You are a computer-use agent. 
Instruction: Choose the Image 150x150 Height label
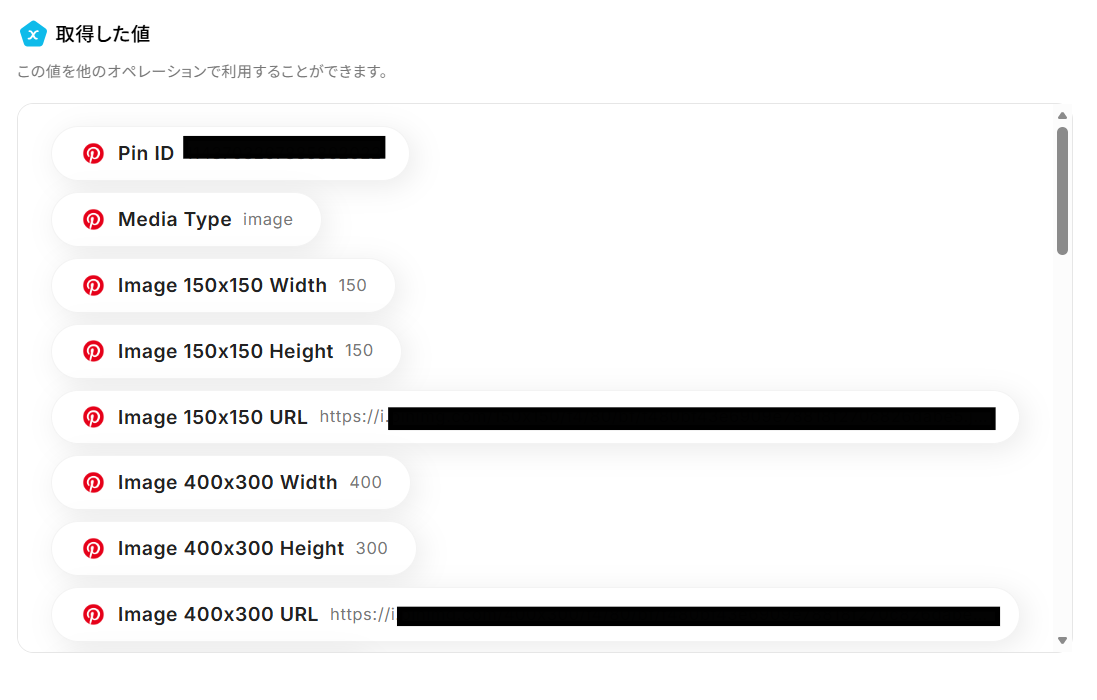click(225, 351)
